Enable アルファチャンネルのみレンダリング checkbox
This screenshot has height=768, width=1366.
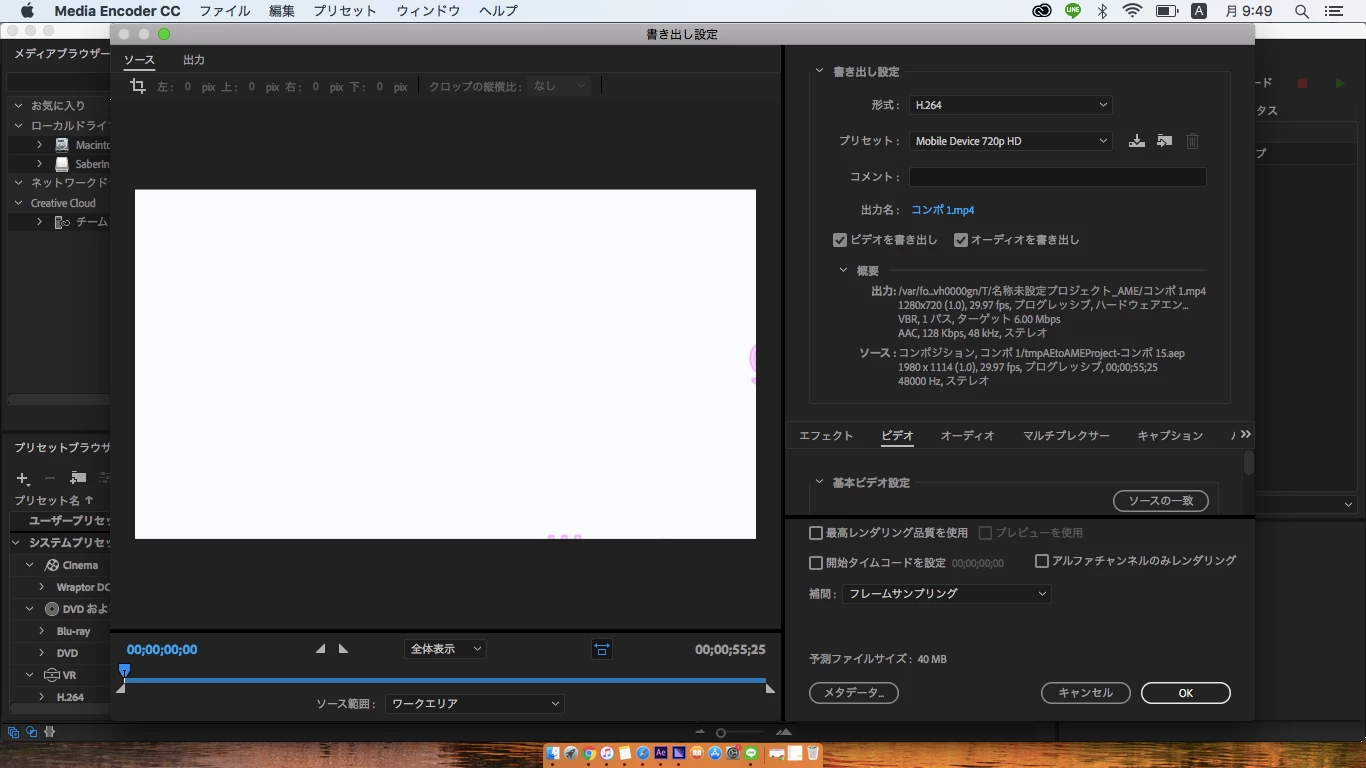tap(1042, 561)
